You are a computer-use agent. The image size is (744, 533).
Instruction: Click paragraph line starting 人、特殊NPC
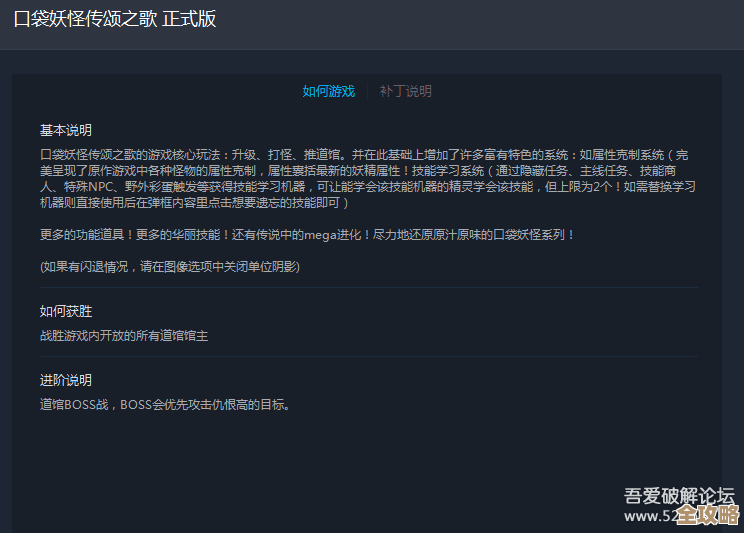tap(368, 187)
